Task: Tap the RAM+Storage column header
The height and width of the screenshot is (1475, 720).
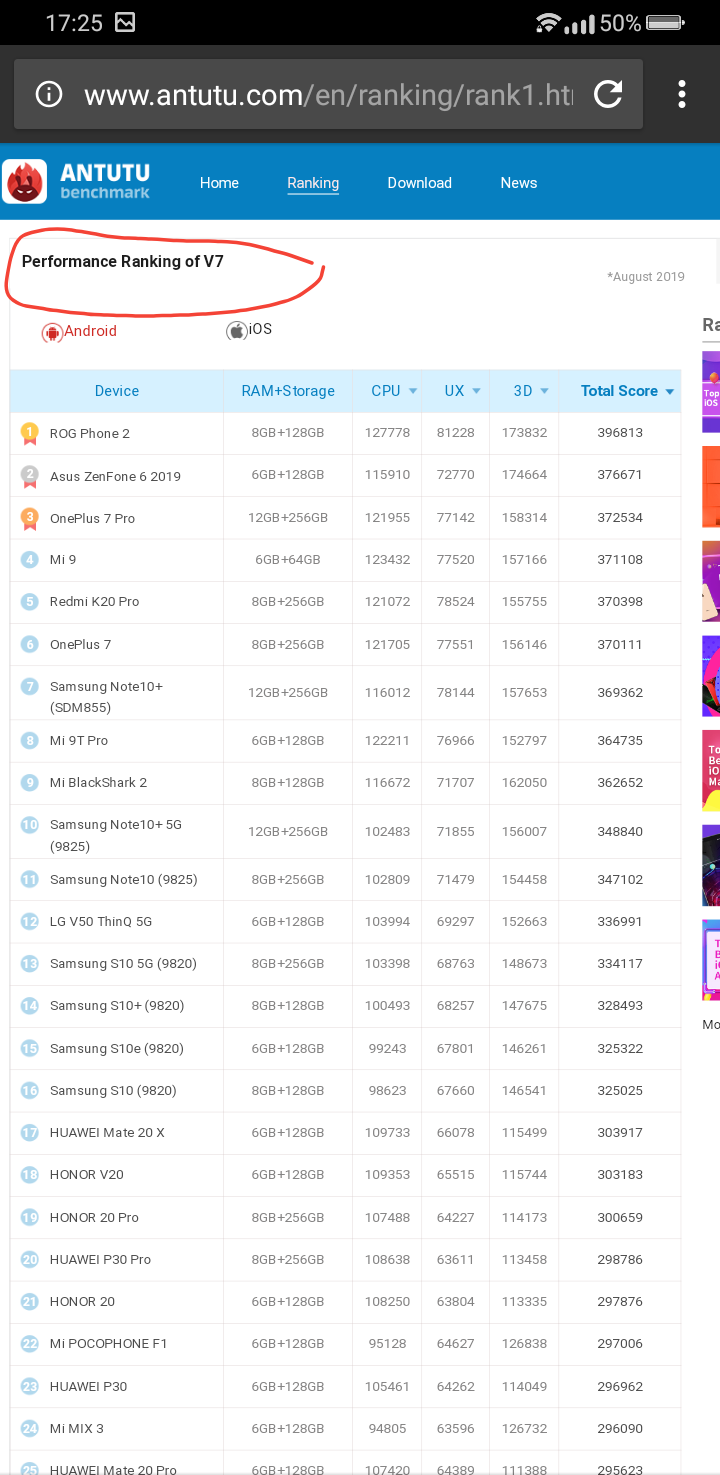Action: click(x=288, y=391)
